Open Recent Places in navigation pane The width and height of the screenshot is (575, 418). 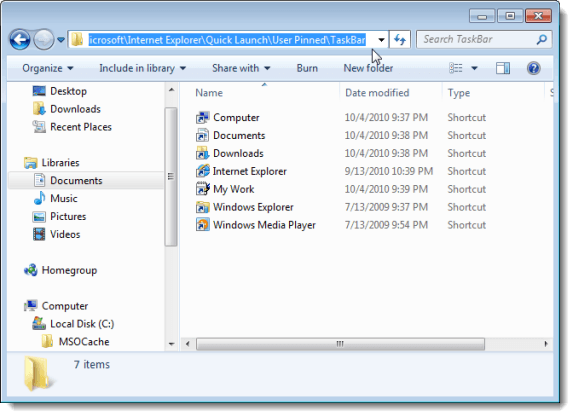click(x=81, y=127)
